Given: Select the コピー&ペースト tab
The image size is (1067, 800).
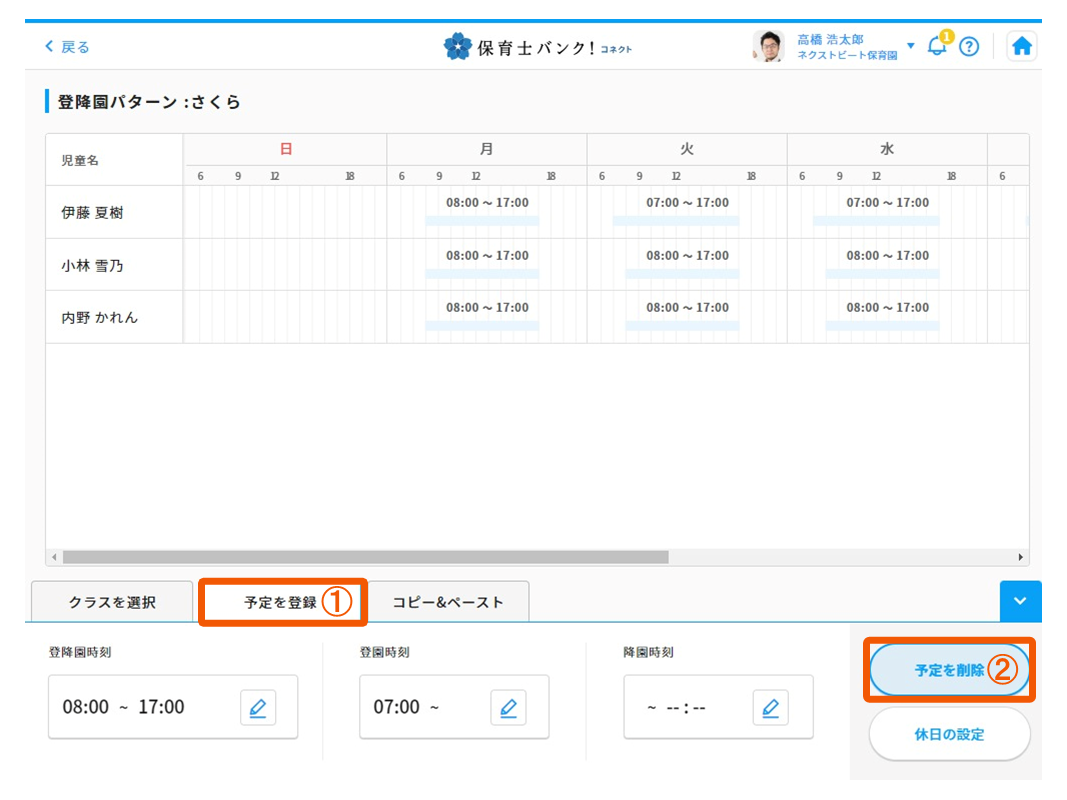Looking at the screenshot, I should click(448, 601).
